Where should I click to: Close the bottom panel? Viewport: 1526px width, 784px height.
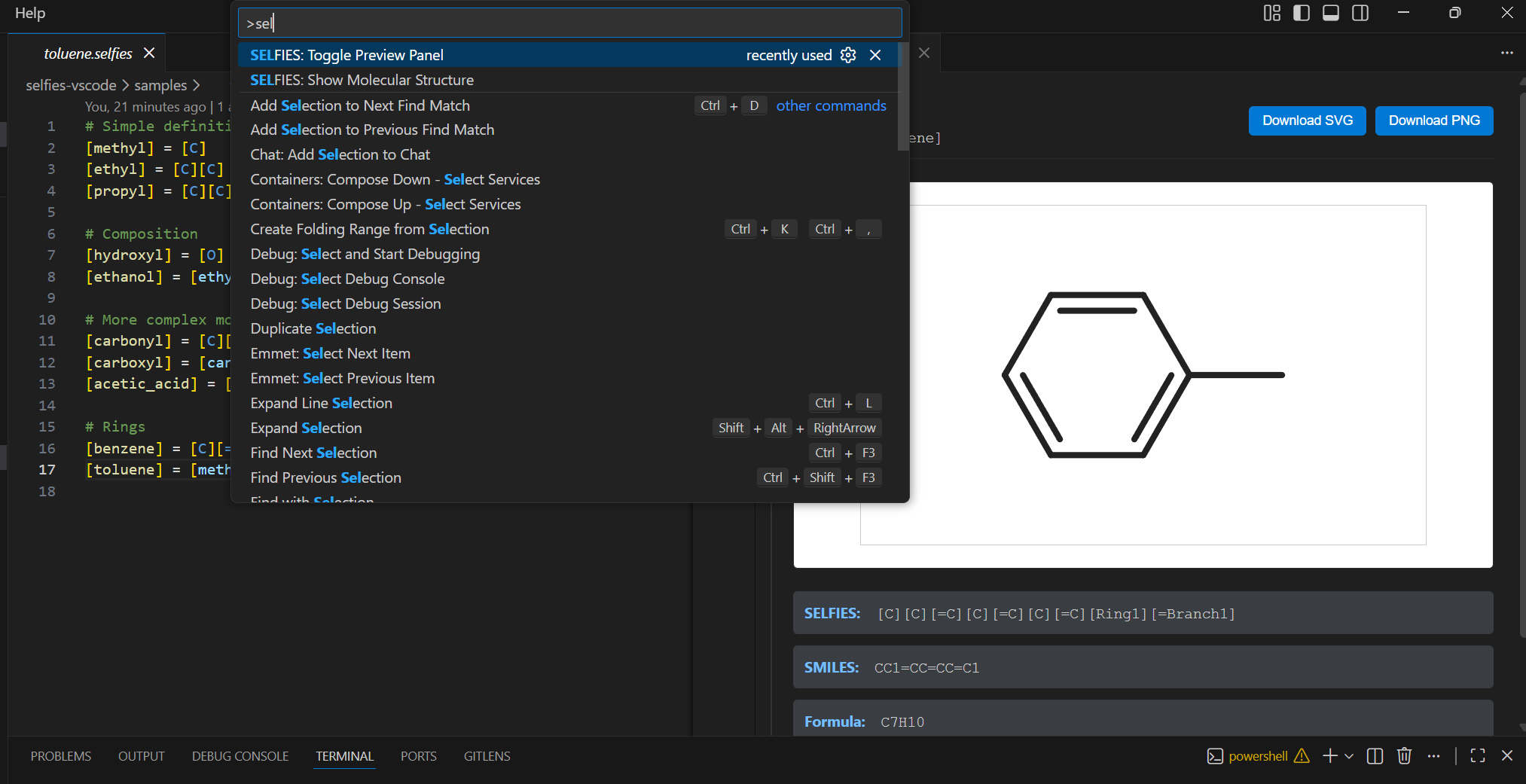pos(1507,756)
